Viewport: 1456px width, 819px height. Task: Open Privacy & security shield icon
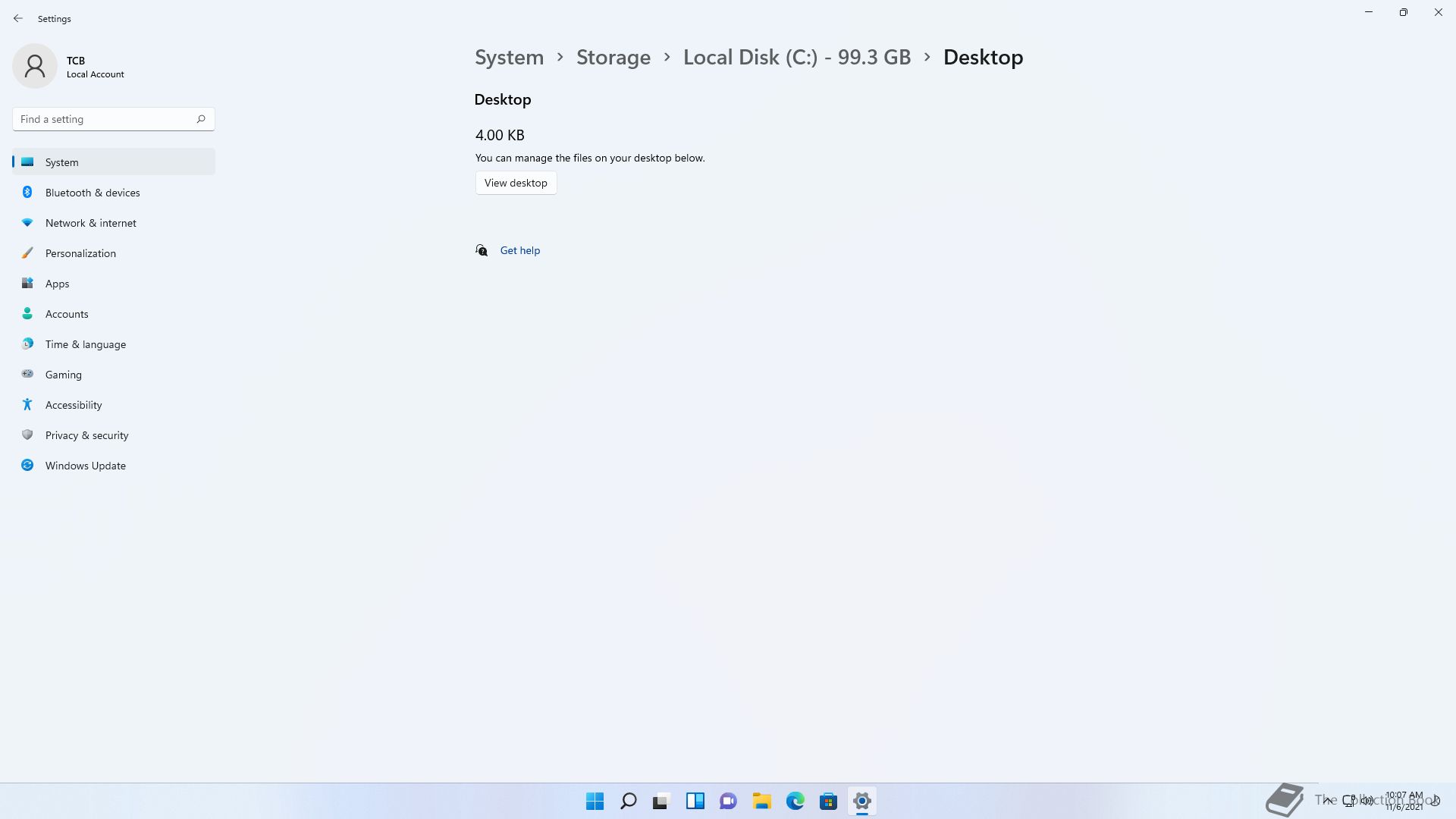coord(27,435)
